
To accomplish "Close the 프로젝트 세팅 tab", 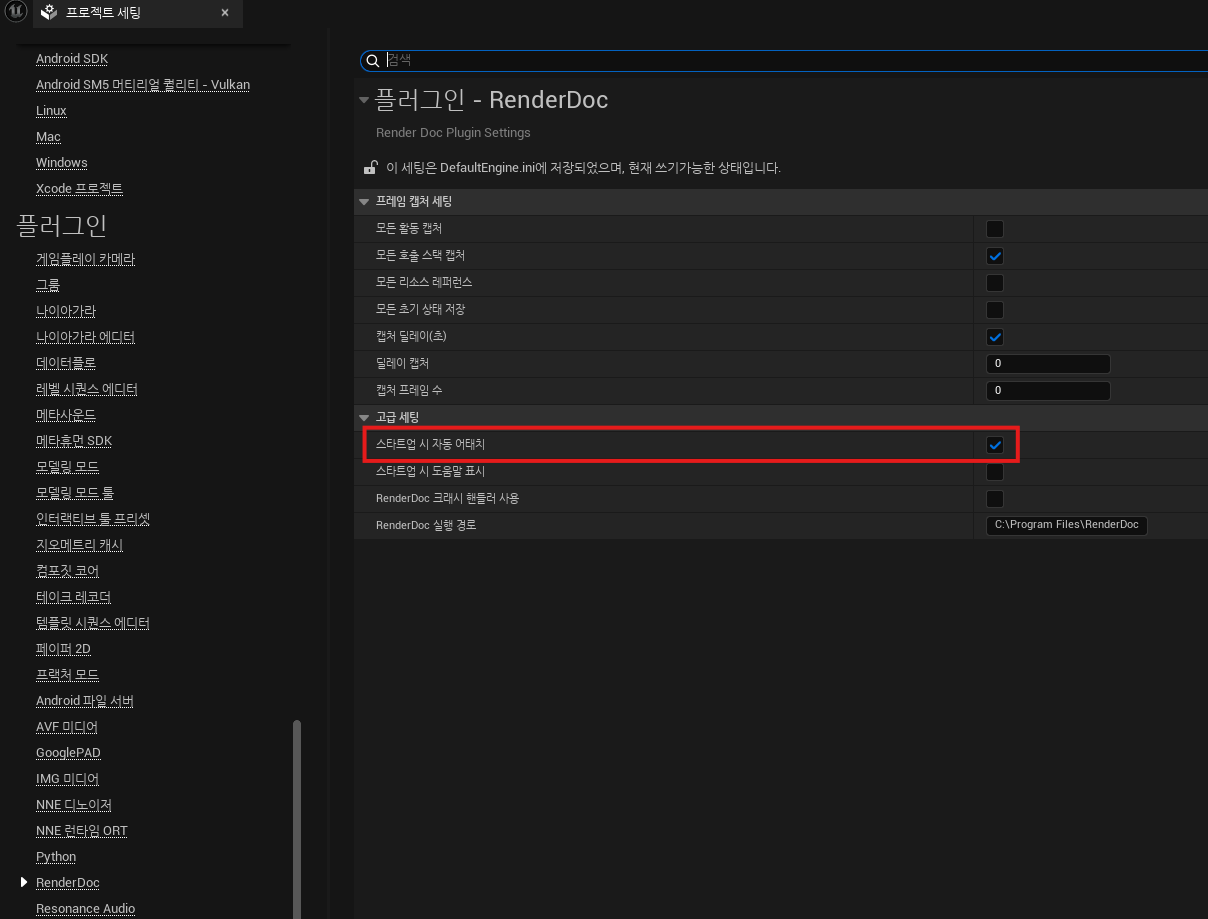I will [x=225, y=13].
